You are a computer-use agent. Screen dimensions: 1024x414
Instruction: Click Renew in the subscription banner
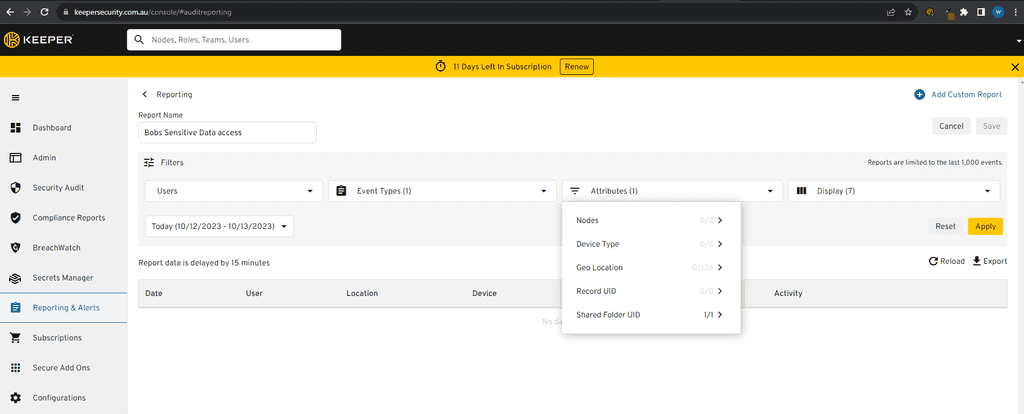576,67
